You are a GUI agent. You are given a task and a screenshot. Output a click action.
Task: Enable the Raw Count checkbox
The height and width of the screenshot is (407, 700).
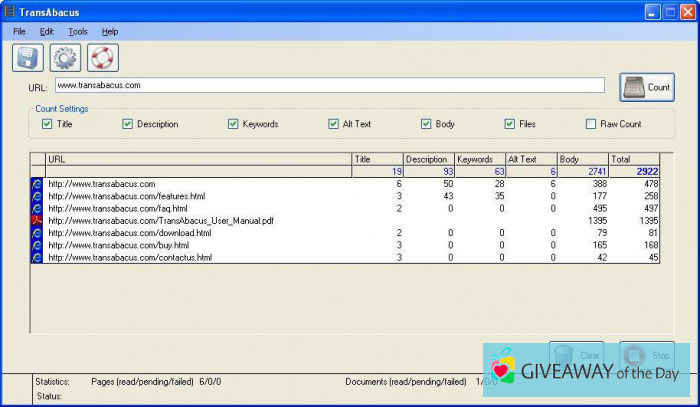pyautogui.click(x=591, y=124)
